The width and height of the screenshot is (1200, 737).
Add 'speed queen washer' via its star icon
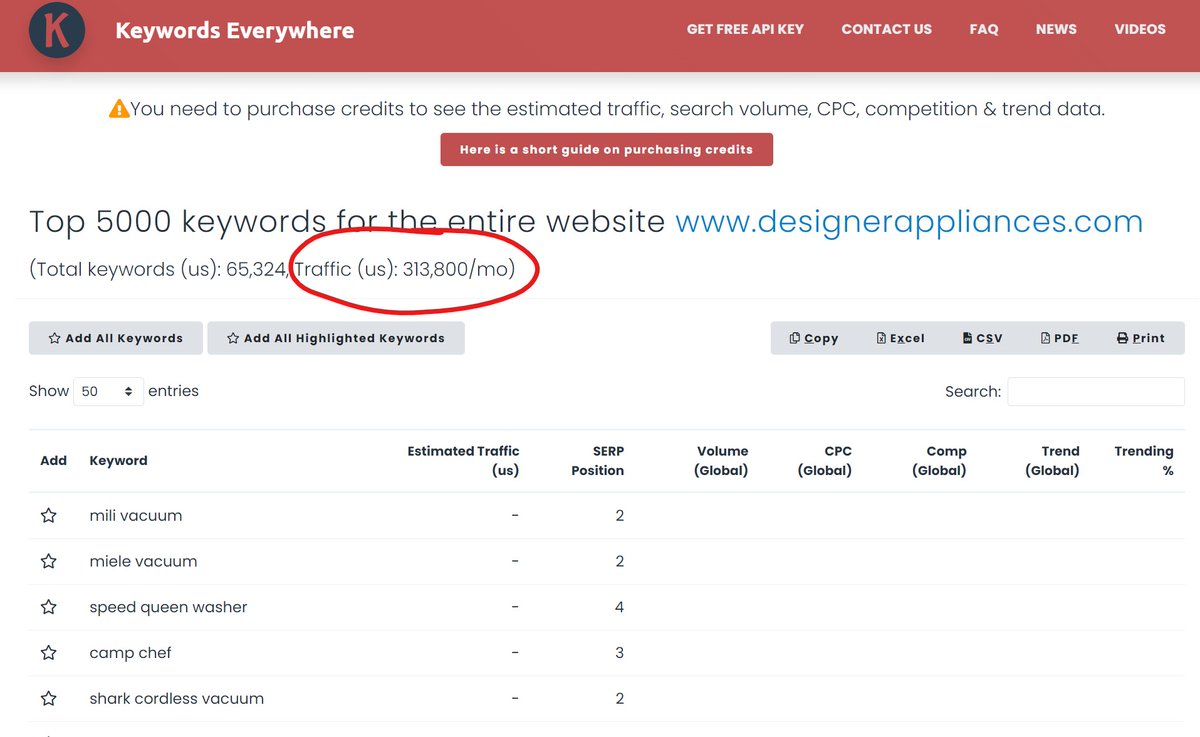coord(48,607)
